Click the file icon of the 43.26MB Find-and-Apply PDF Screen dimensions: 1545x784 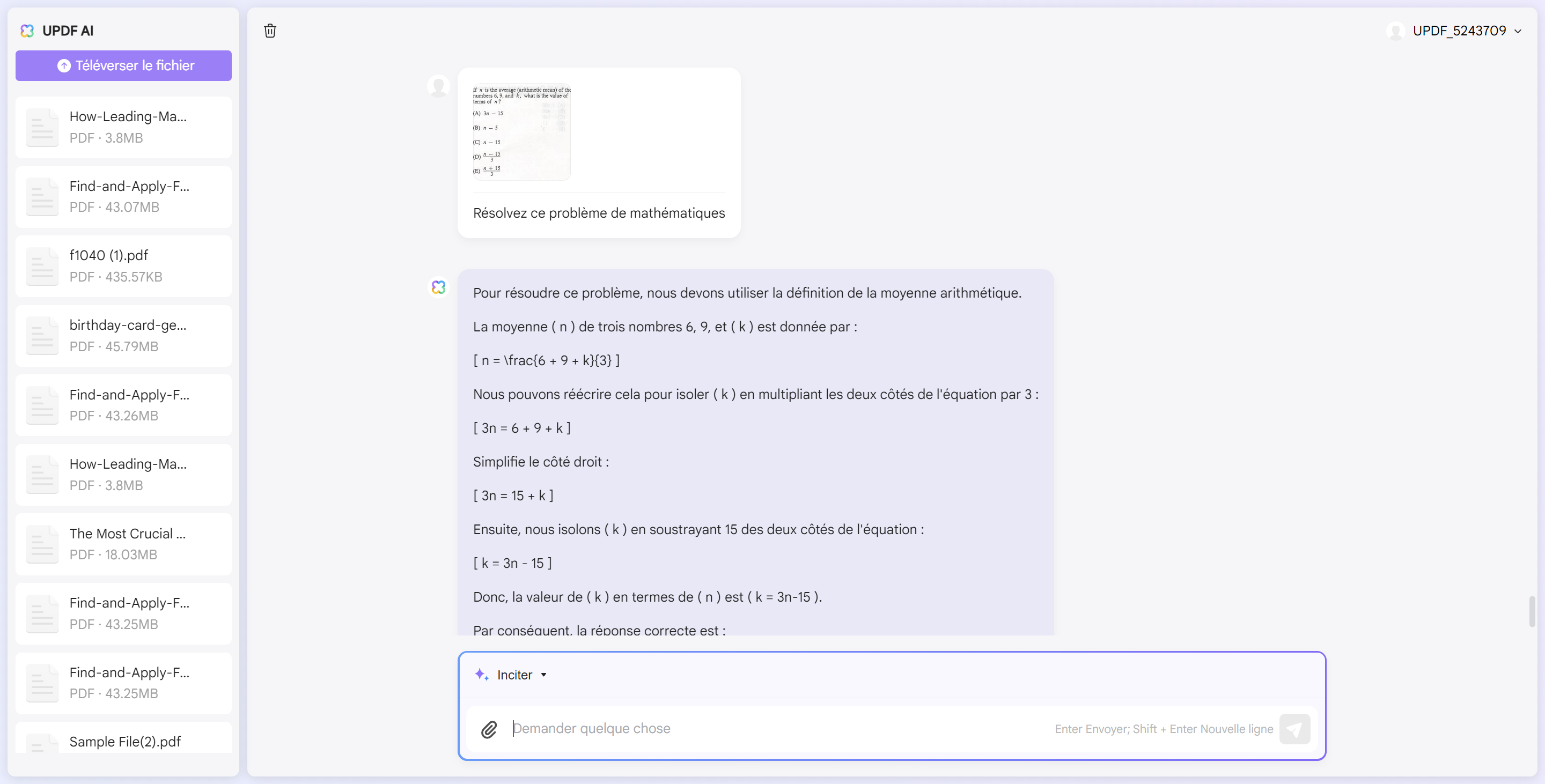click(42, 405)
